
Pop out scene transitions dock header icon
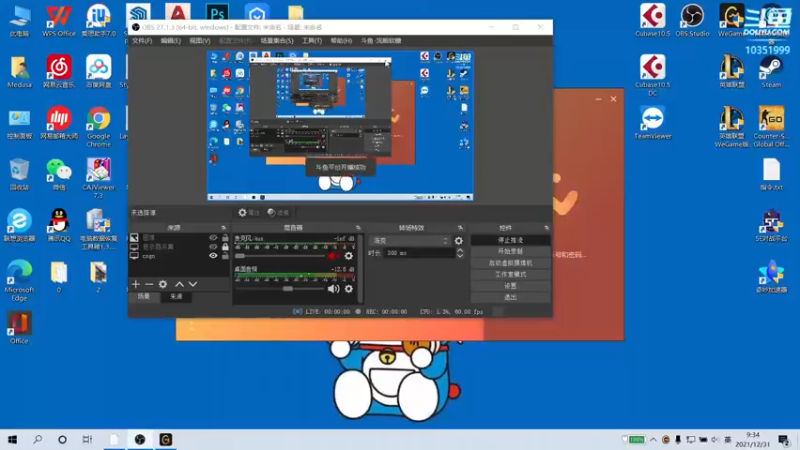[460, 228]
